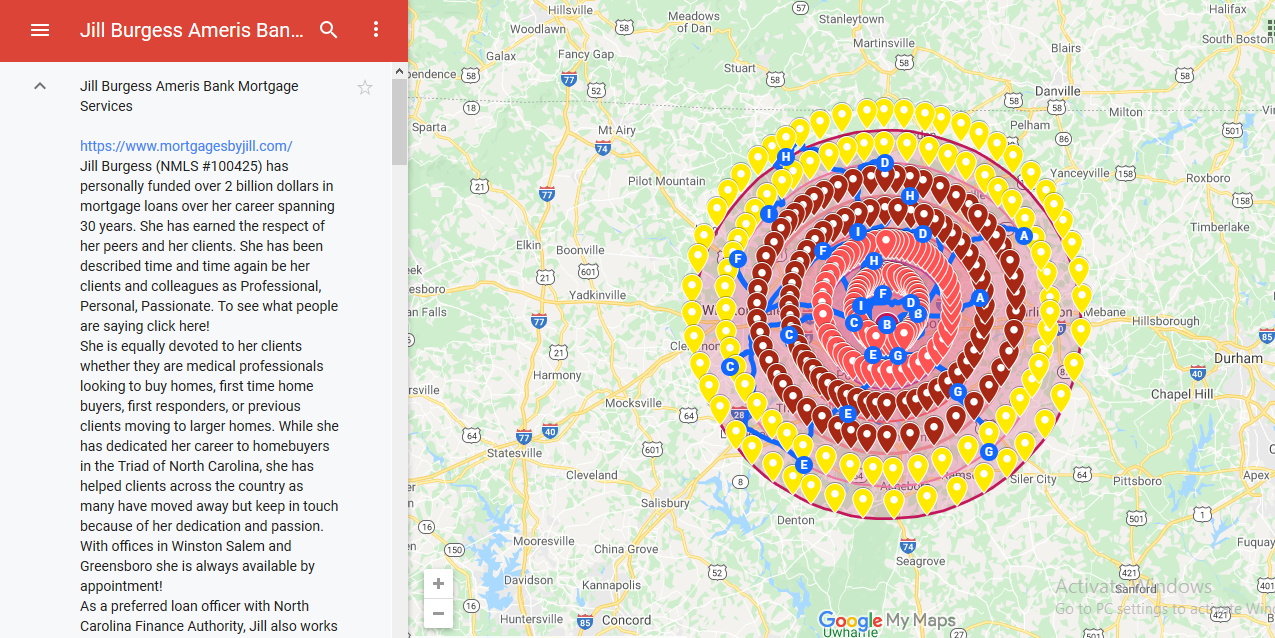
Task: Open the main navigation menu
Action: (40, 30)
